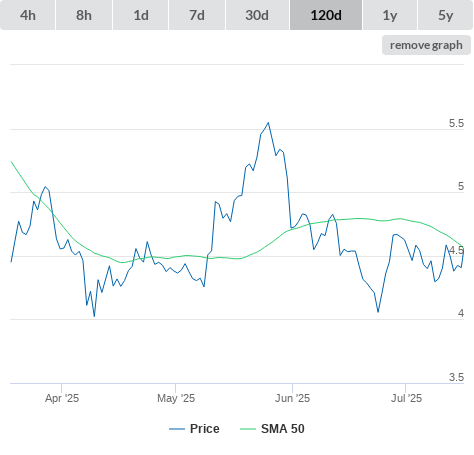The height and width of the screenshot is (455, 474).
Task: Switch to the 4h time range tab
Action: pyautogui.click(x=28, y=15)
